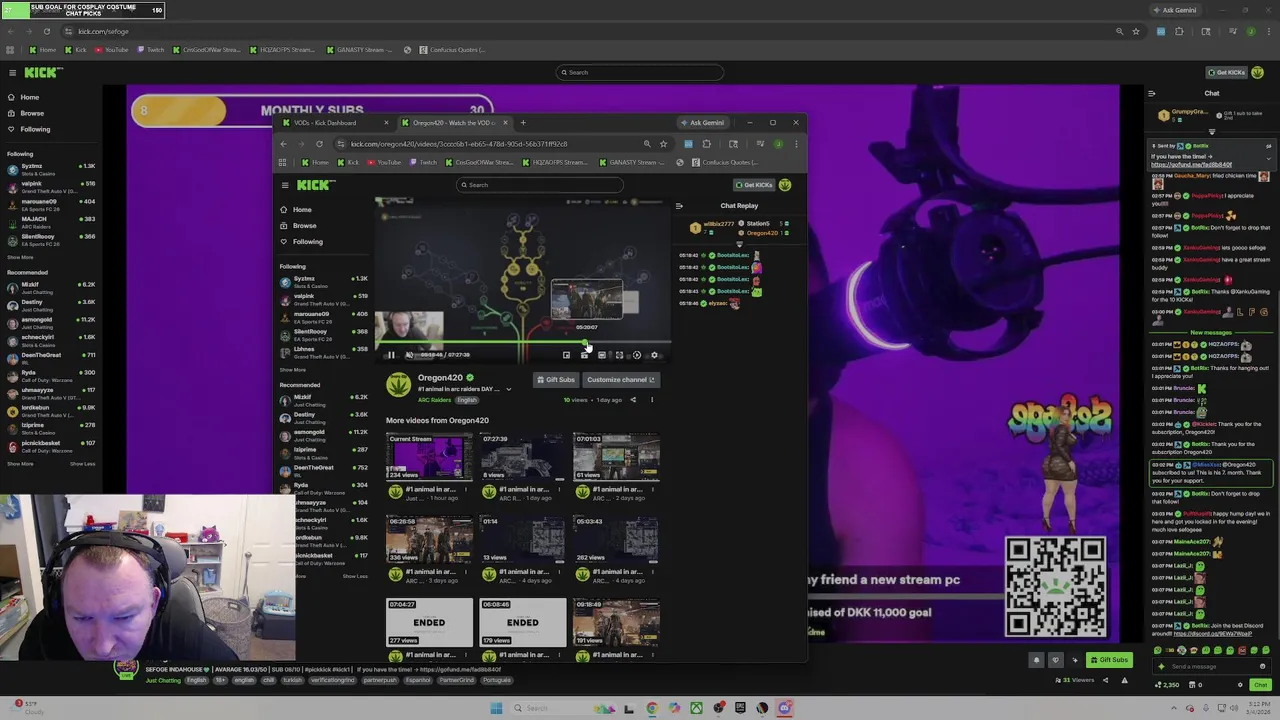Open the Twitch bookmark in inner browser
The height and width of the screenshot is (720, 1280).
click(x=424, y=162)
